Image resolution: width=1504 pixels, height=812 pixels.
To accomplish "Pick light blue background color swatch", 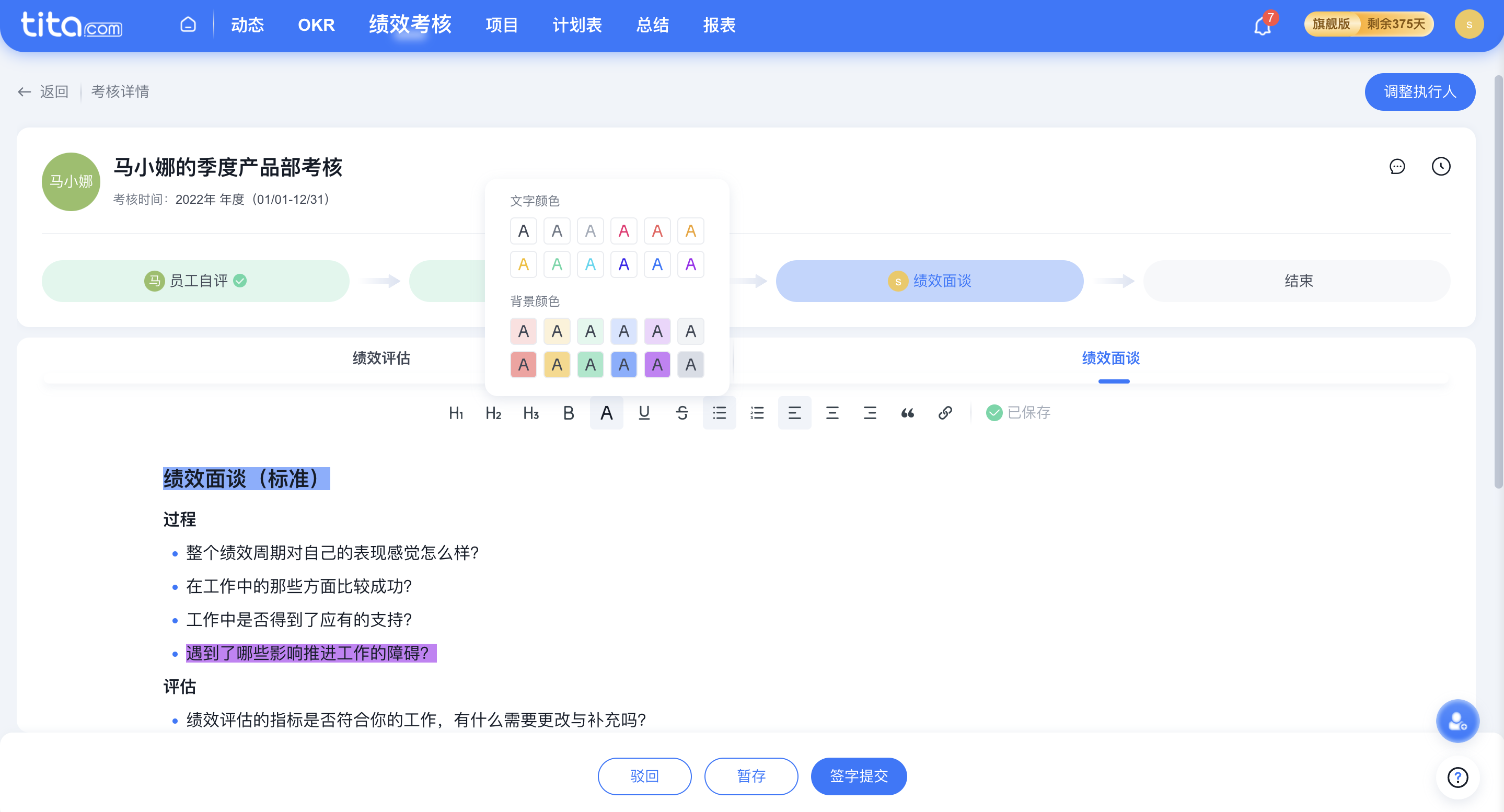I will tap(624, 332).
